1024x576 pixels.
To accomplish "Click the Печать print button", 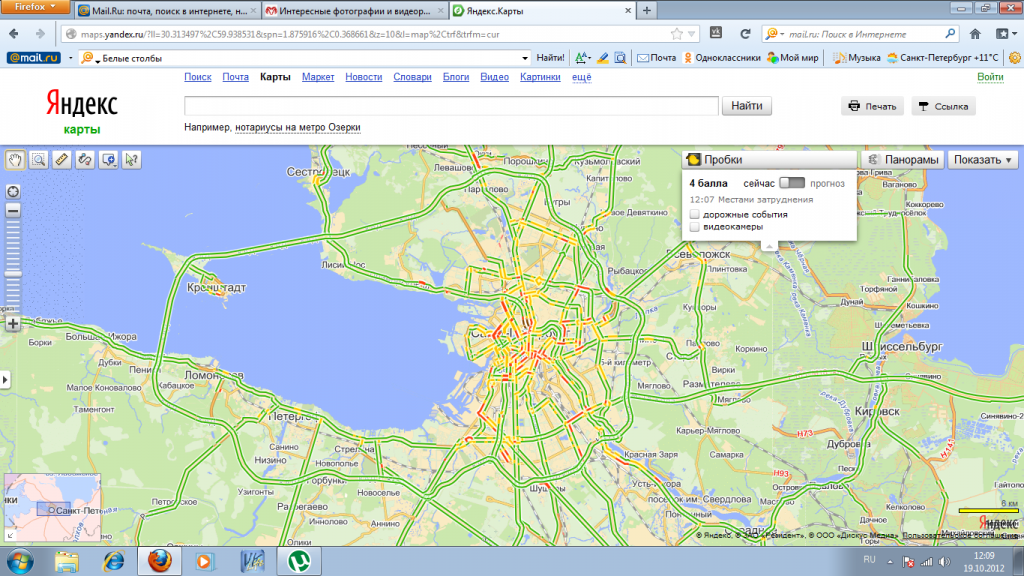I will coord(872,106).
